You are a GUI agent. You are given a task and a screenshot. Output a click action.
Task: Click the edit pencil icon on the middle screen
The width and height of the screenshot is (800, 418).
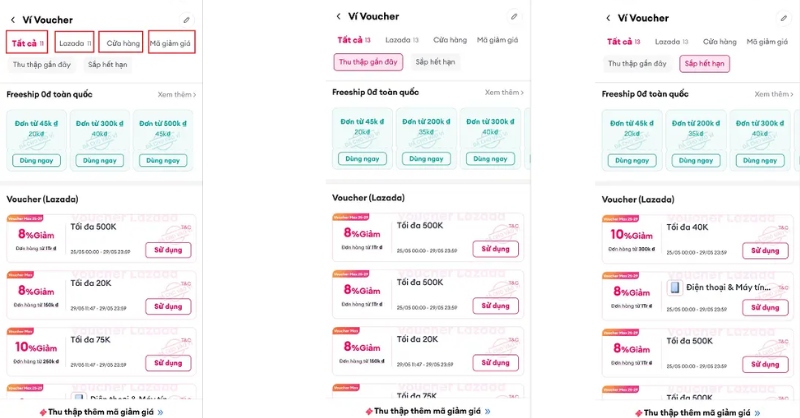pos(514,17)
